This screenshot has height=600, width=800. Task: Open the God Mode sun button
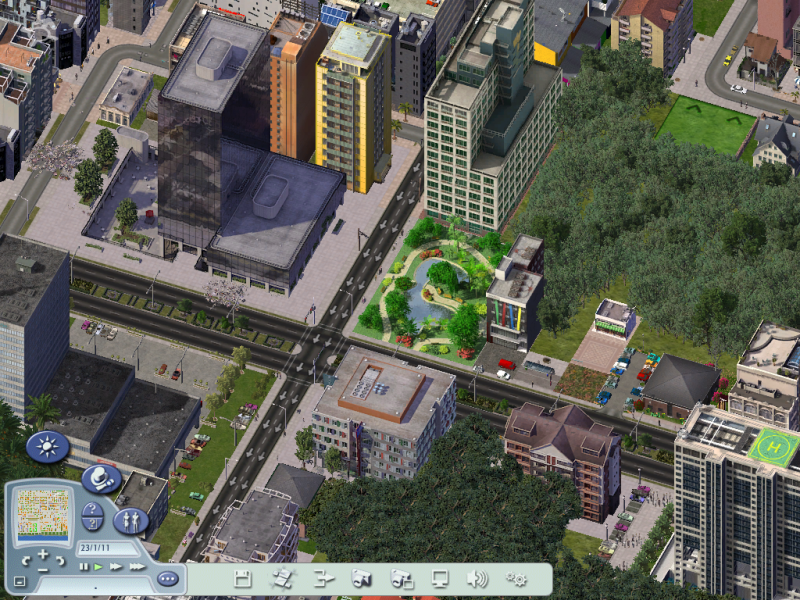pos(47,446)
